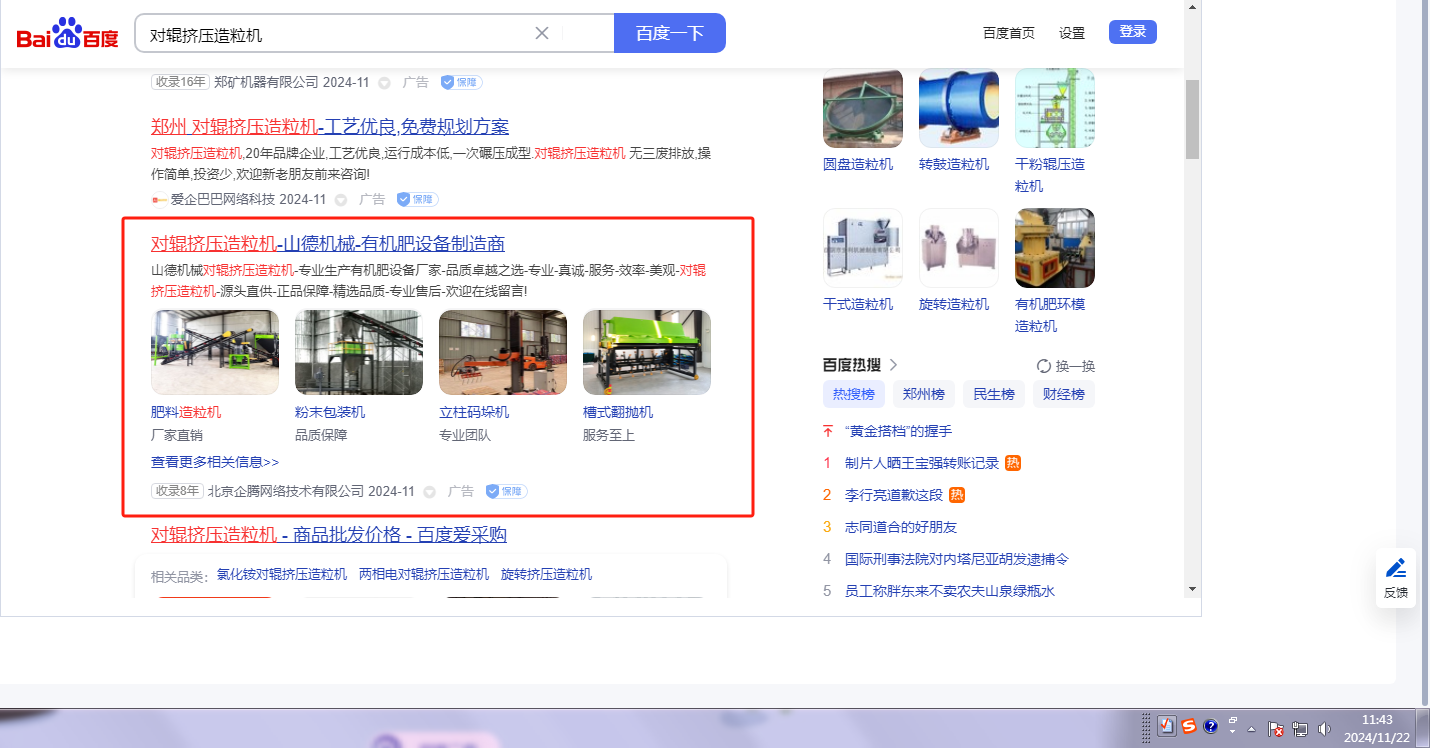Viewport: 1430px width, 748px height.
Task: Switch to 民生榜 tab
Action: (994, 394)
